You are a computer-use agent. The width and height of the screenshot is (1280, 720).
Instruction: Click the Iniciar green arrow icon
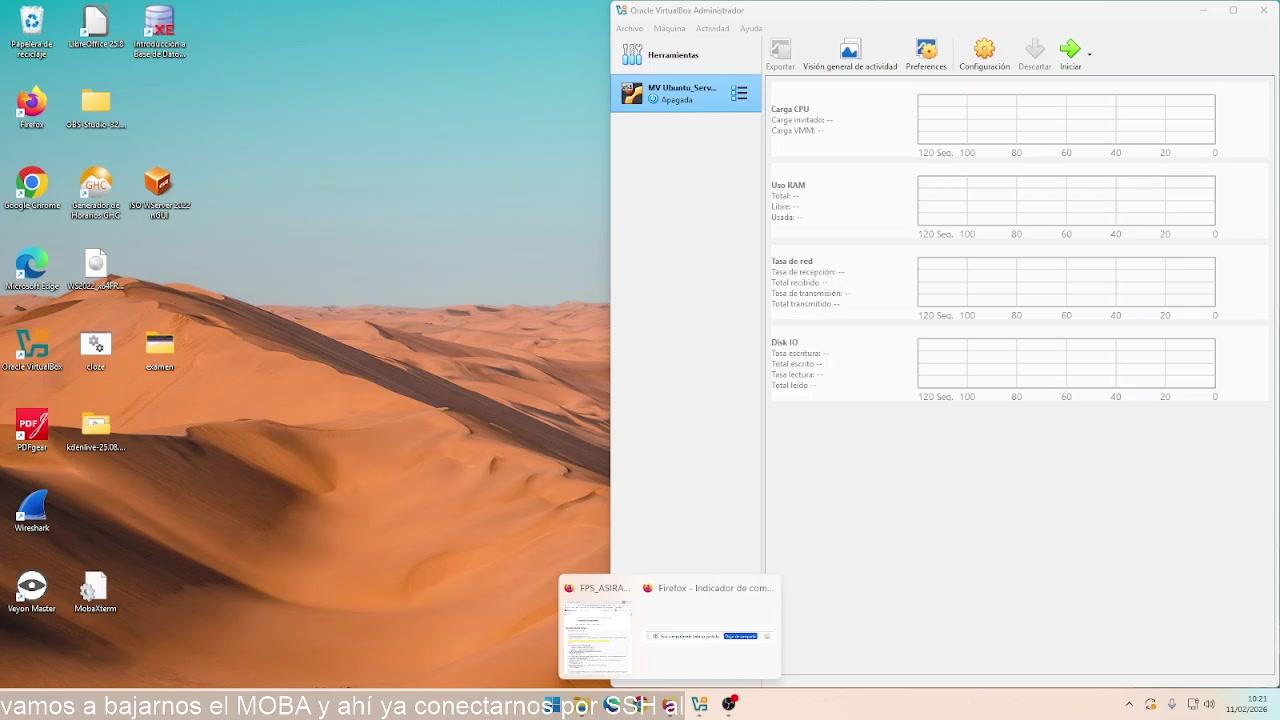pyautogui.click(x=1069, y=49)
